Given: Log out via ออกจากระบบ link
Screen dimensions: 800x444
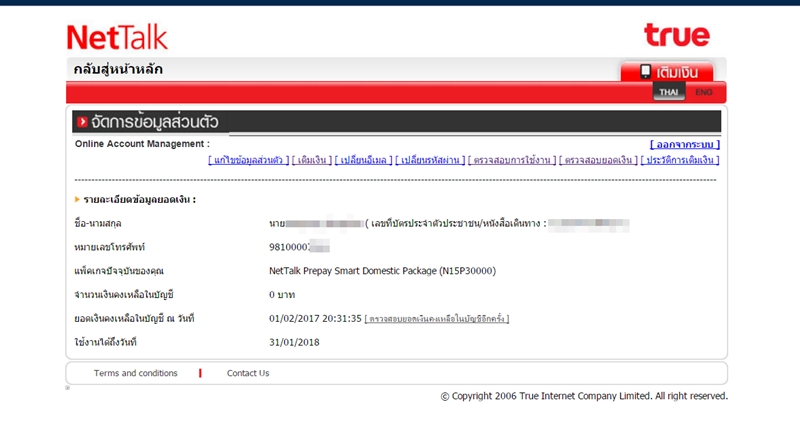Looking at the screenshot, I should click(685, 144).
